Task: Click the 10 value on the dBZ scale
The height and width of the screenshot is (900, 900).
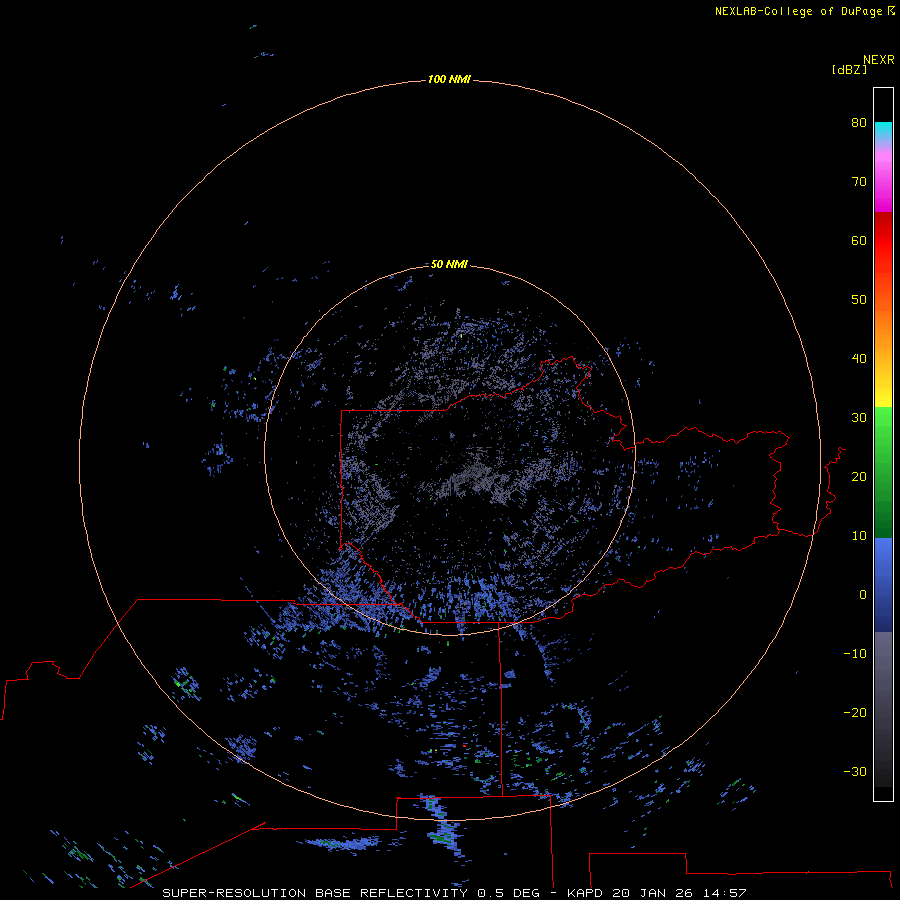Action: pos(859,536)
